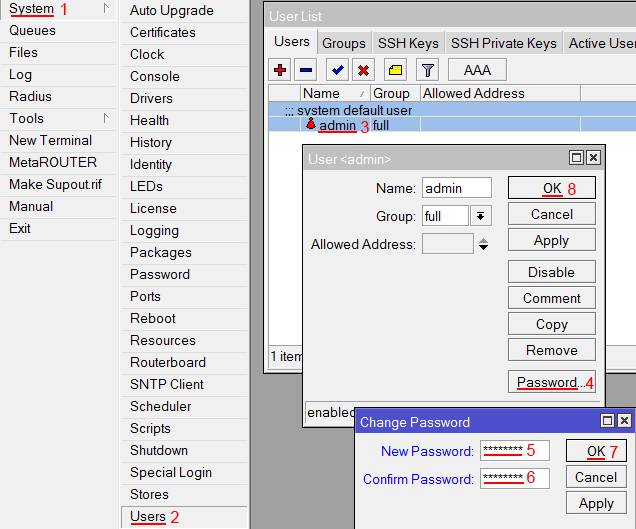Image resolution: width=636 pixels, height=529 pixels.
Task: Open New Terminal from the sidebar
Action: click(50, 140)
